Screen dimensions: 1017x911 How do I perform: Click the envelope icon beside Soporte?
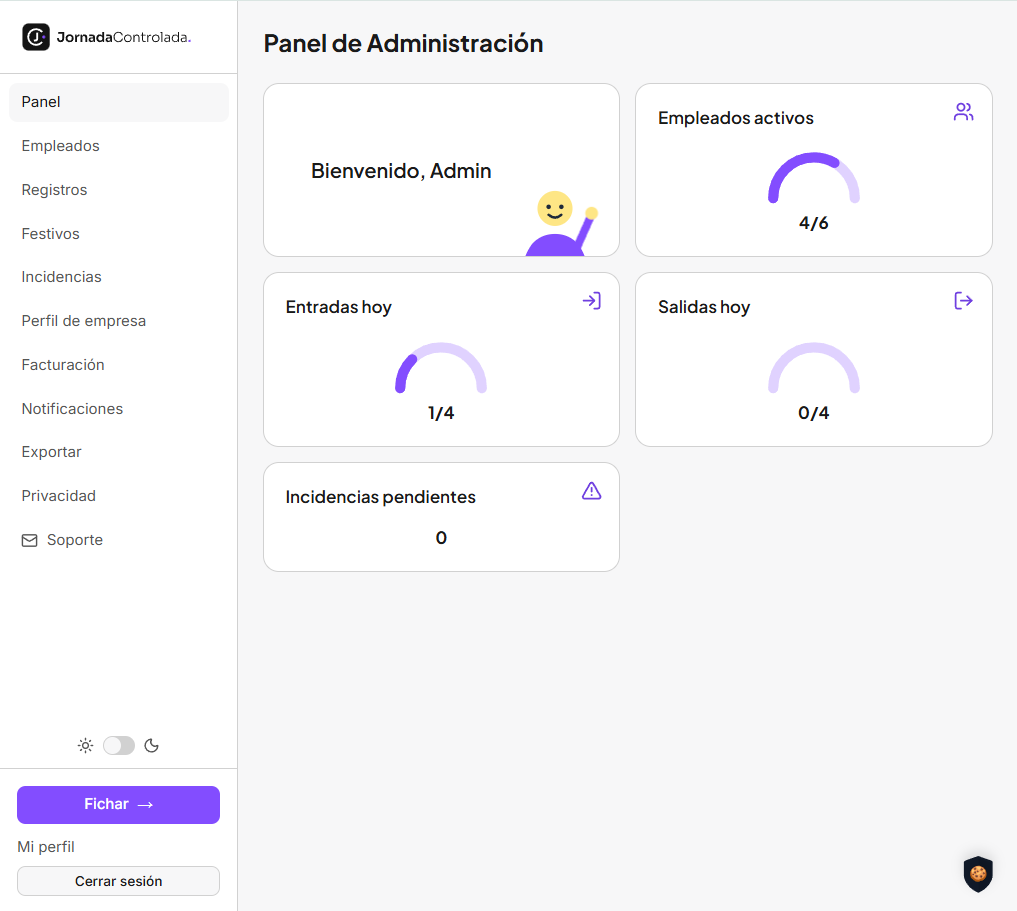[30, 540]
